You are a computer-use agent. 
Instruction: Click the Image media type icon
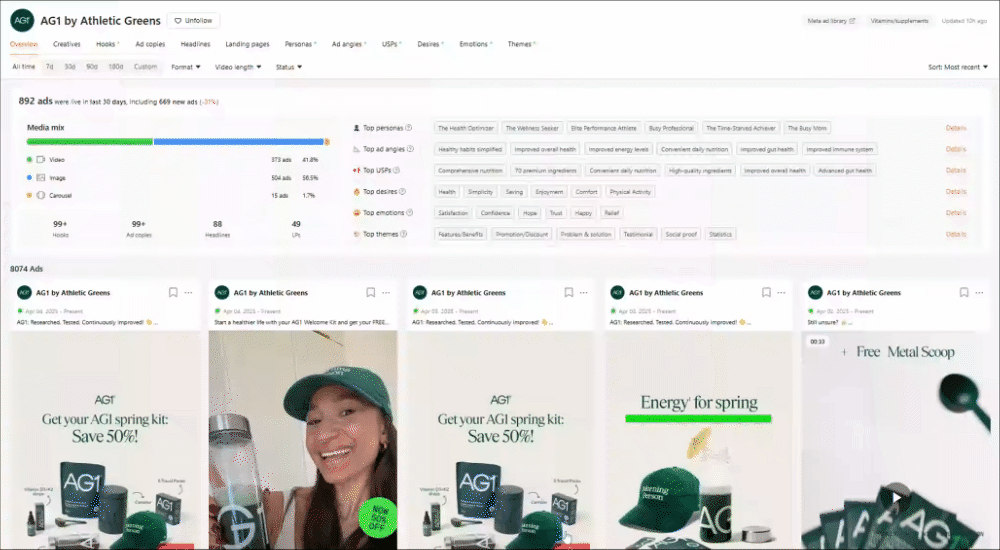pos(41,177)
